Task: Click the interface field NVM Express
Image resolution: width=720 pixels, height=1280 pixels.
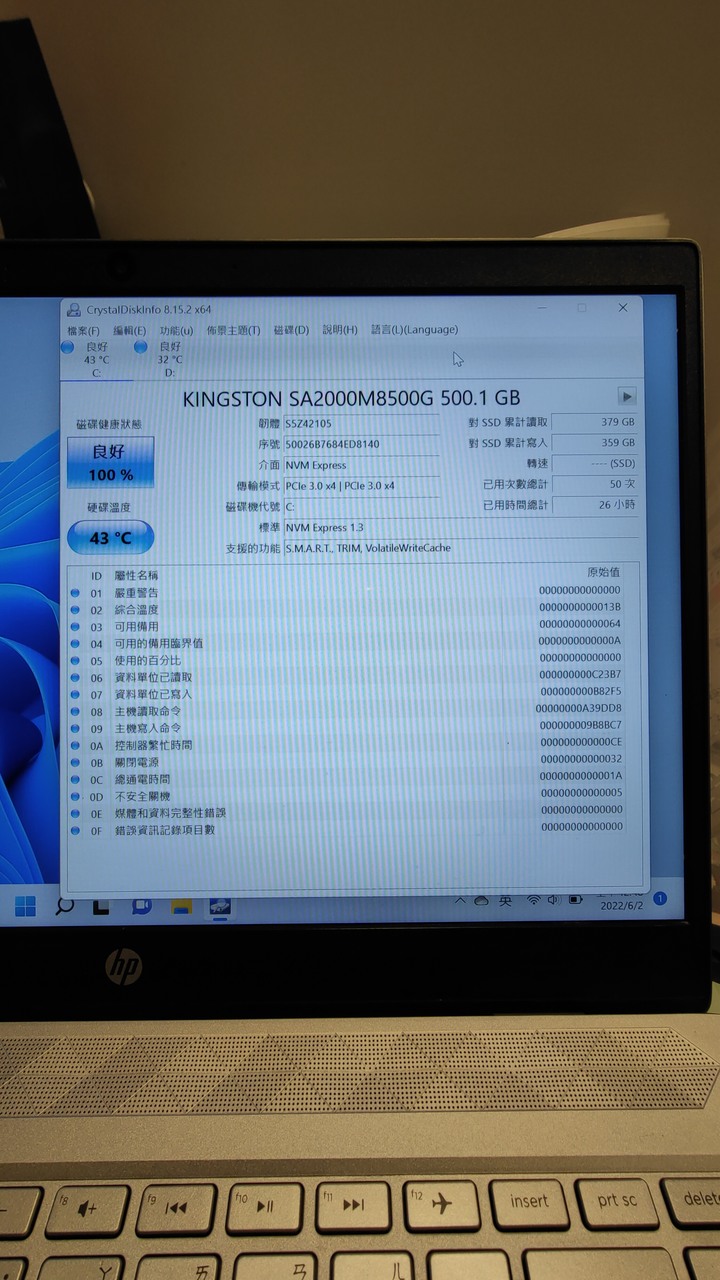Action: (361, 465)
